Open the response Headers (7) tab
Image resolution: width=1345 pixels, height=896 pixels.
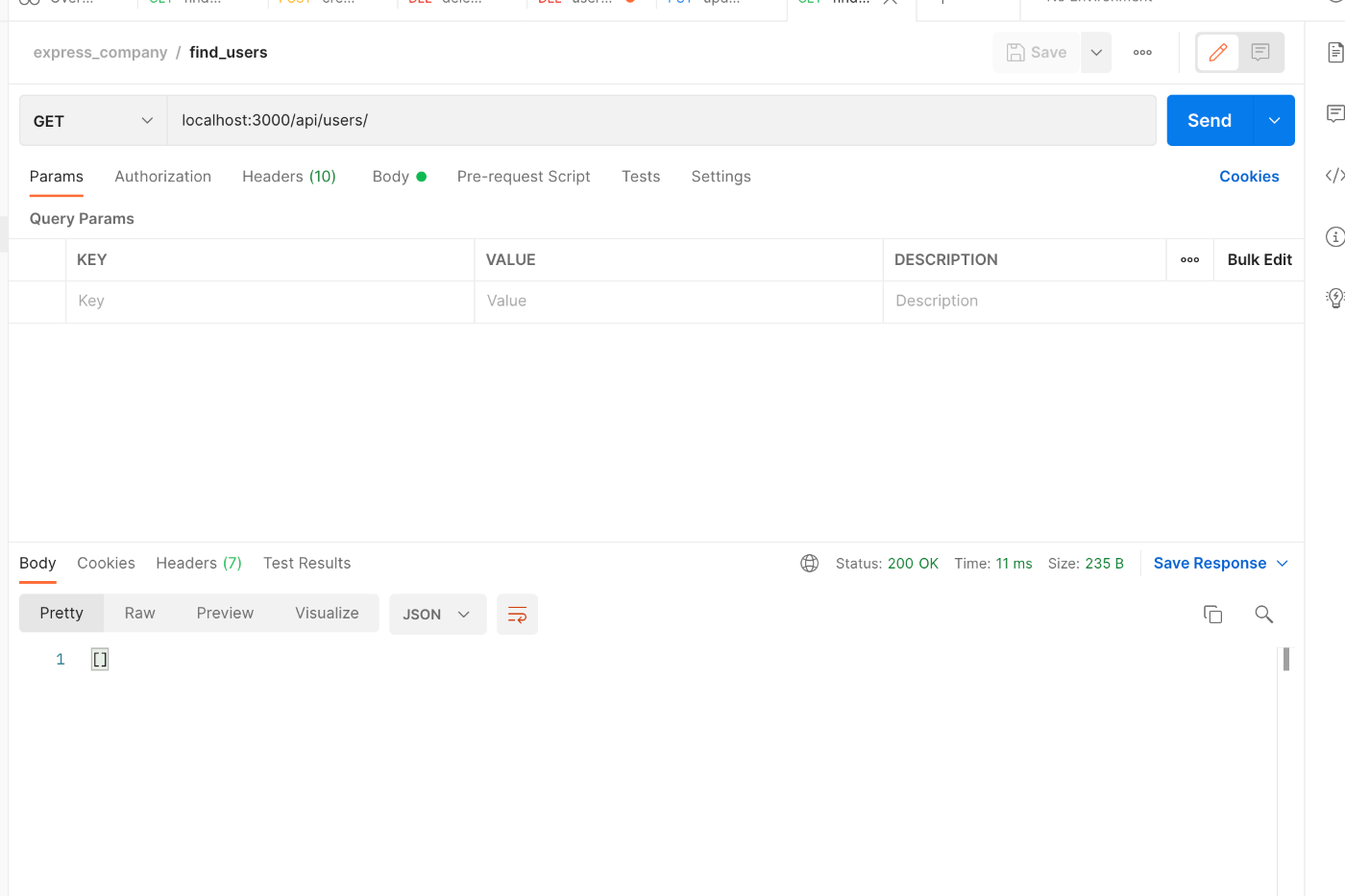coord(199,564)
